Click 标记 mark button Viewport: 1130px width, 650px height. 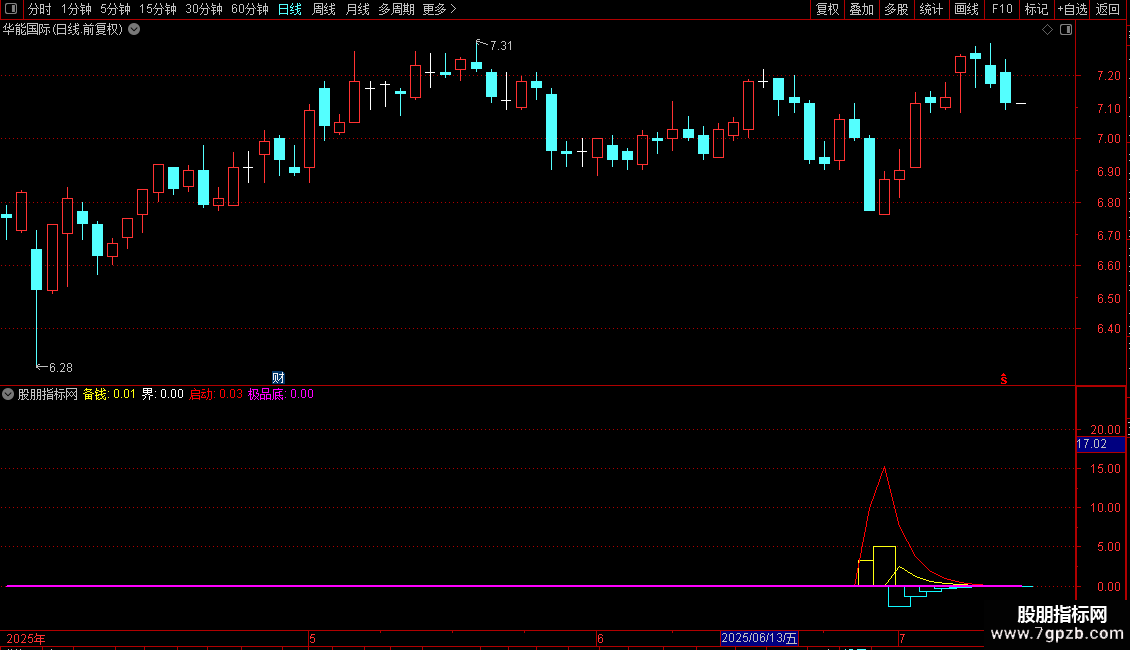point(1036,9)
